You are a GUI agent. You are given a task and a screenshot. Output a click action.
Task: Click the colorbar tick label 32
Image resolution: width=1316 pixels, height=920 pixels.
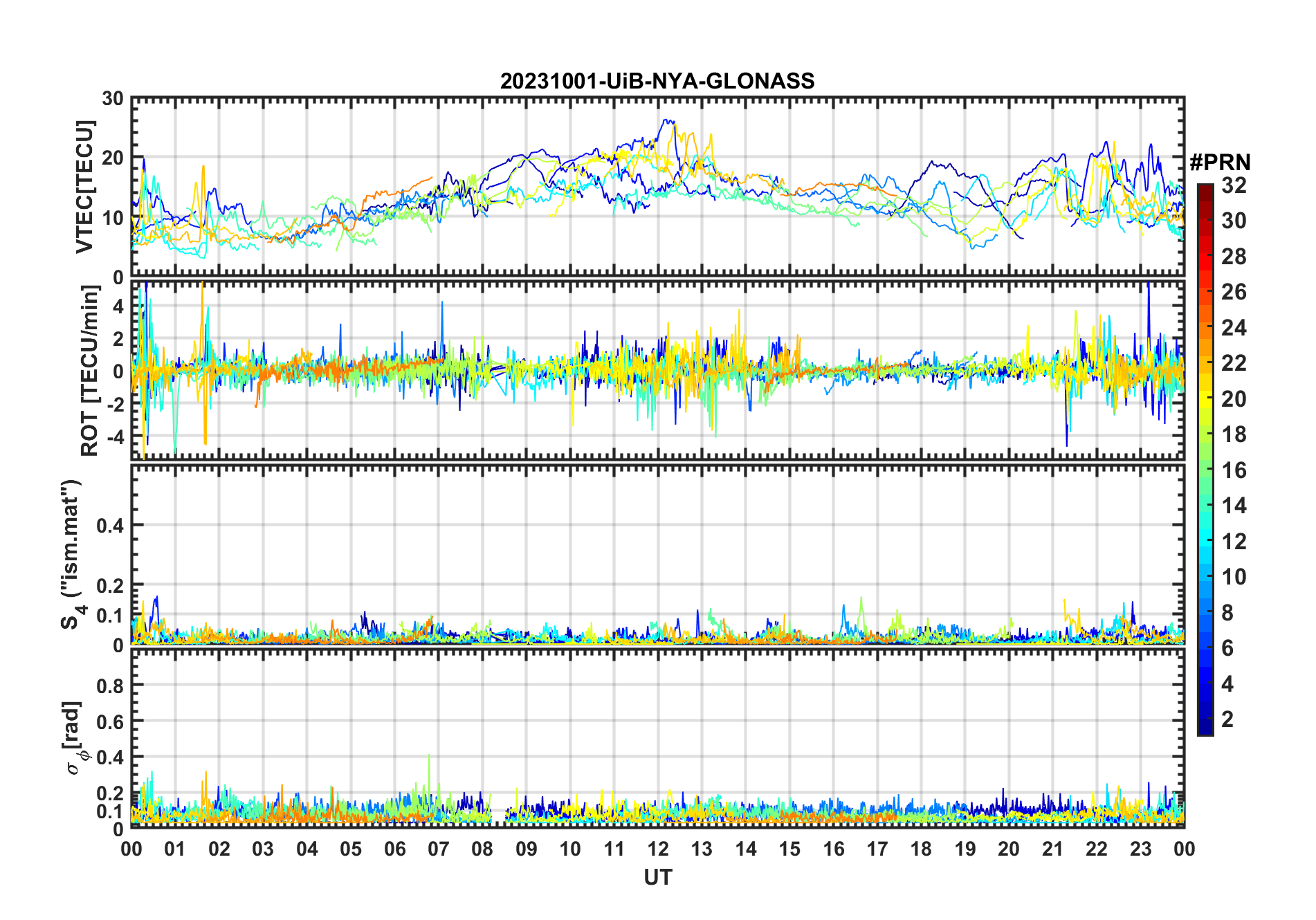point(1234,185)
